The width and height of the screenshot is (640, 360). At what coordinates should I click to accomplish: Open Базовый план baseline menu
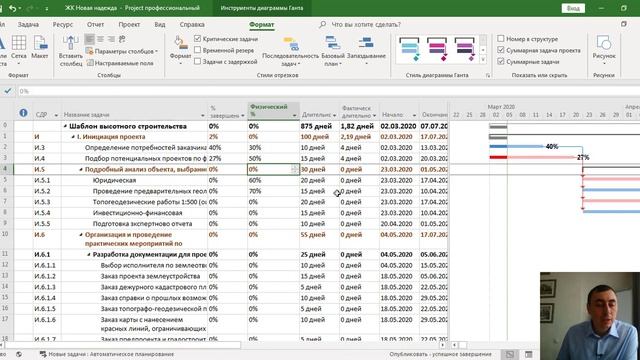pos(333,51)
